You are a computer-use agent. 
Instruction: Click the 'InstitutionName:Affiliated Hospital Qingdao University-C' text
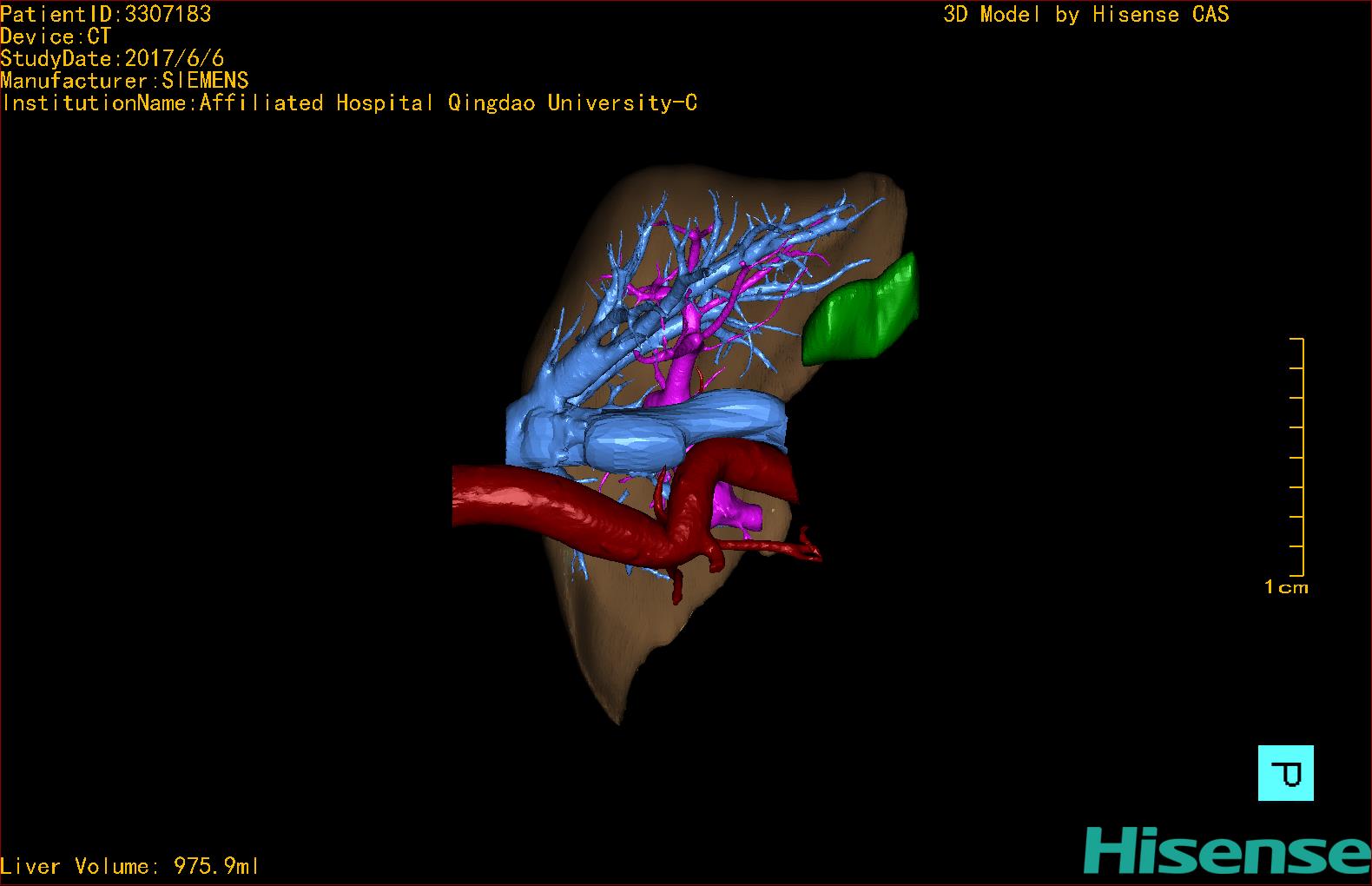click(349, 102)
